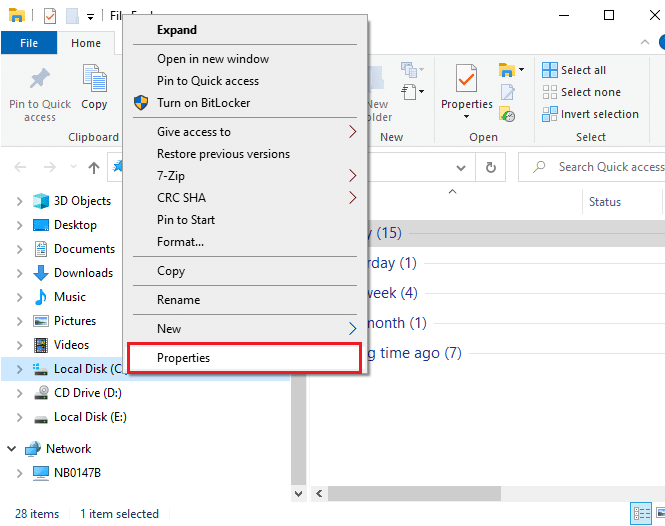665x526 pixels.
Task: Click the Select all icon in ribbon
Action: pyautogui.click(x=550, y=70)
